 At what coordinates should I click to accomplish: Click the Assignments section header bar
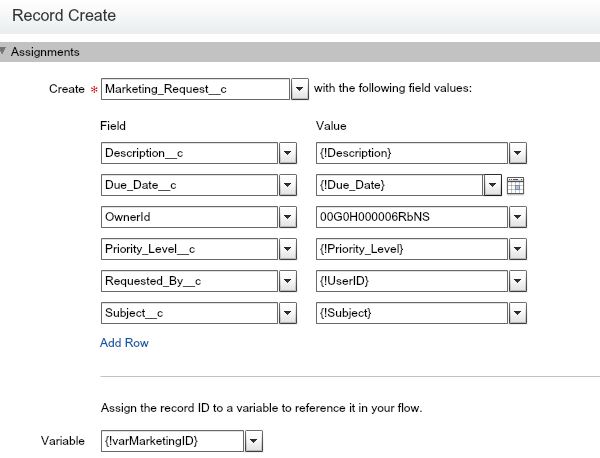pyautogui.click(x=300, y=52)
